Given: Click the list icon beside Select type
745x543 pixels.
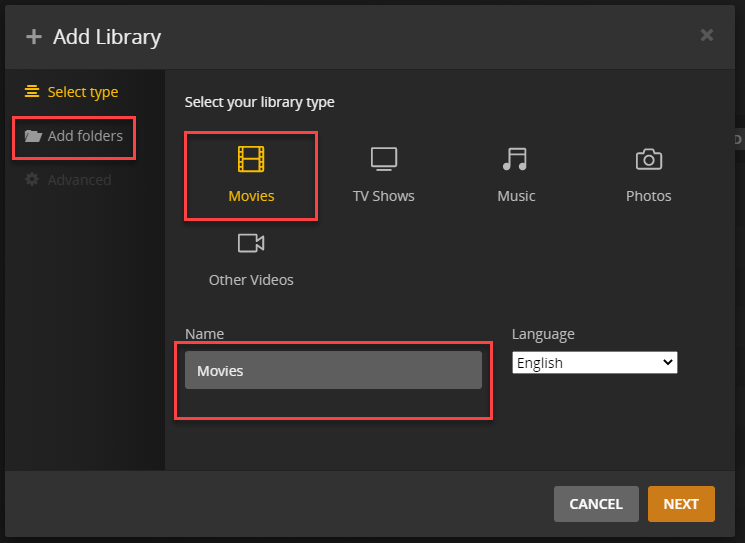Looking at the screenshot, I should (x=33, y=92).
